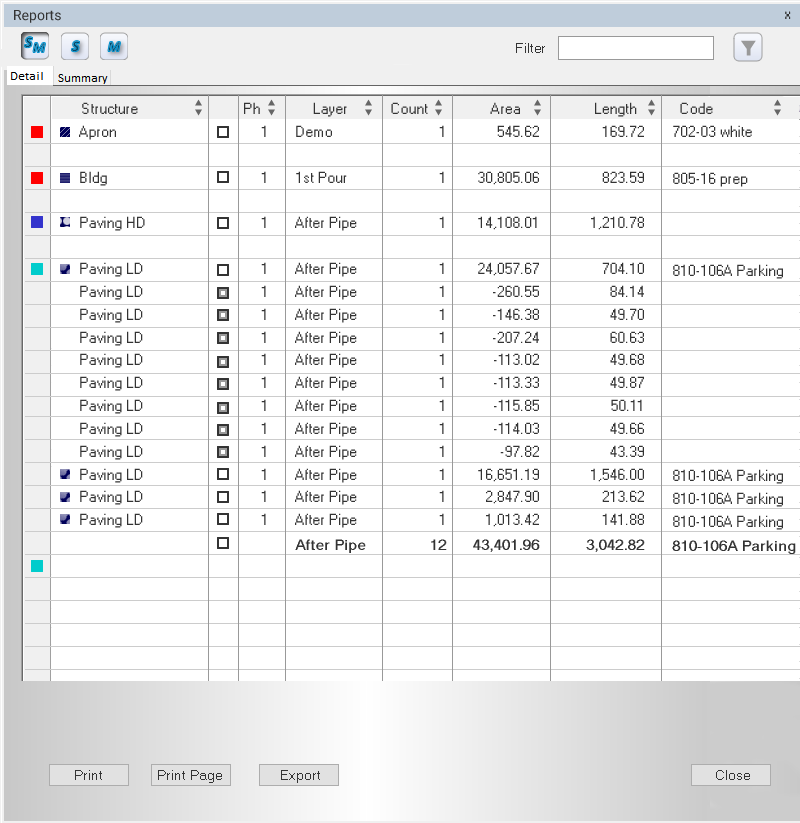The width and height of the screenshot is (800, 823).
Task: Click the funnel filter icon
Action: (x=747, y=47)
